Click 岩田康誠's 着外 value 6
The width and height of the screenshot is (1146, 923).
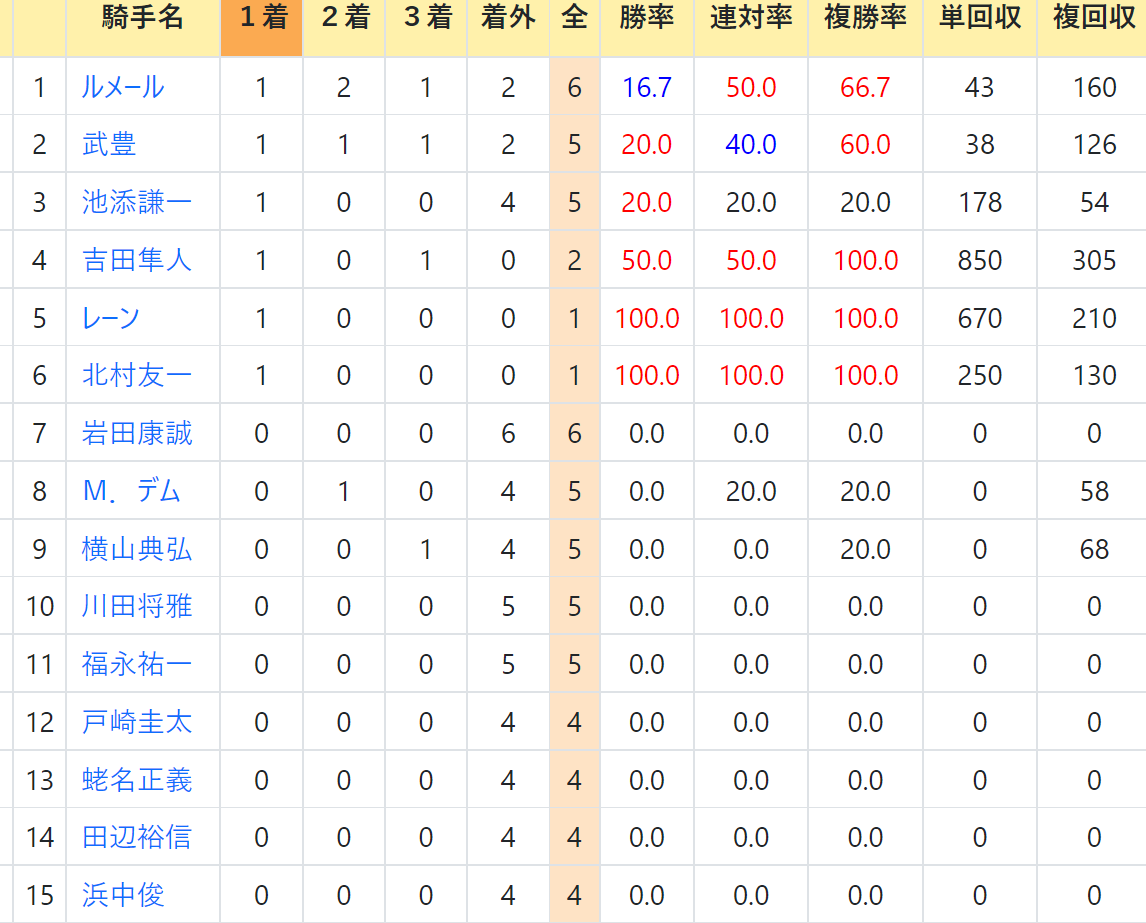tap(508, 434)
